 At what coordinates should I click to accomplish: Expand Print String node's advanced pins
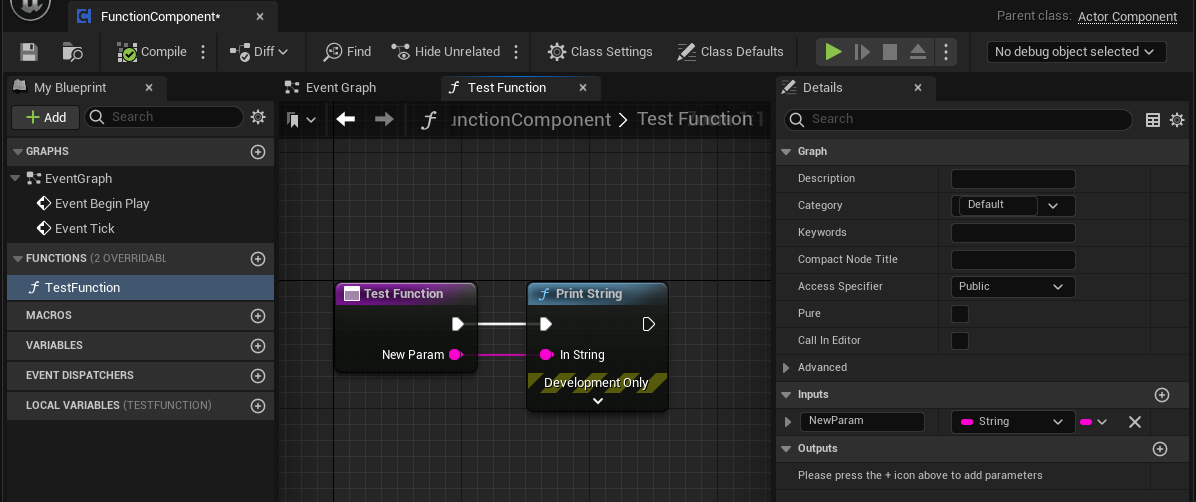[597, 401]
